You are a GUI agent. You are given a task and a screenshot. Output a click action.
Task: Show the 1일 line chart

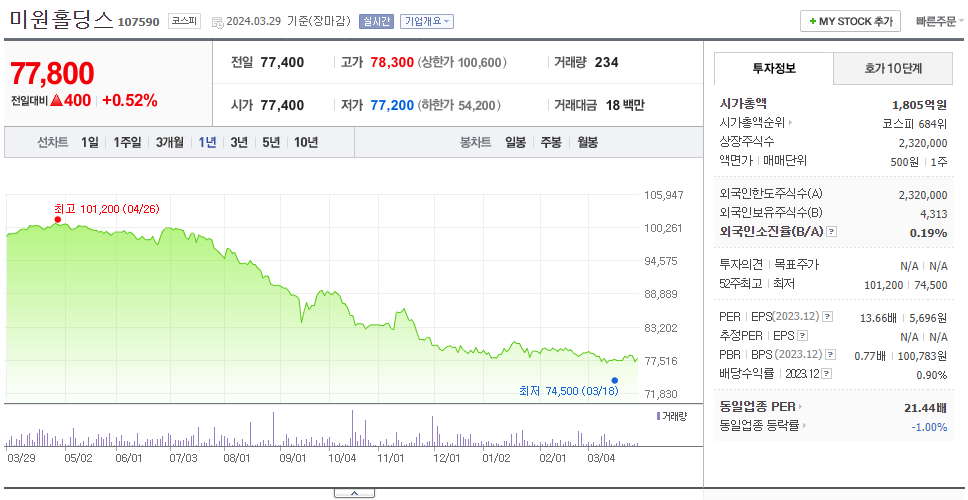coord(90,143)
